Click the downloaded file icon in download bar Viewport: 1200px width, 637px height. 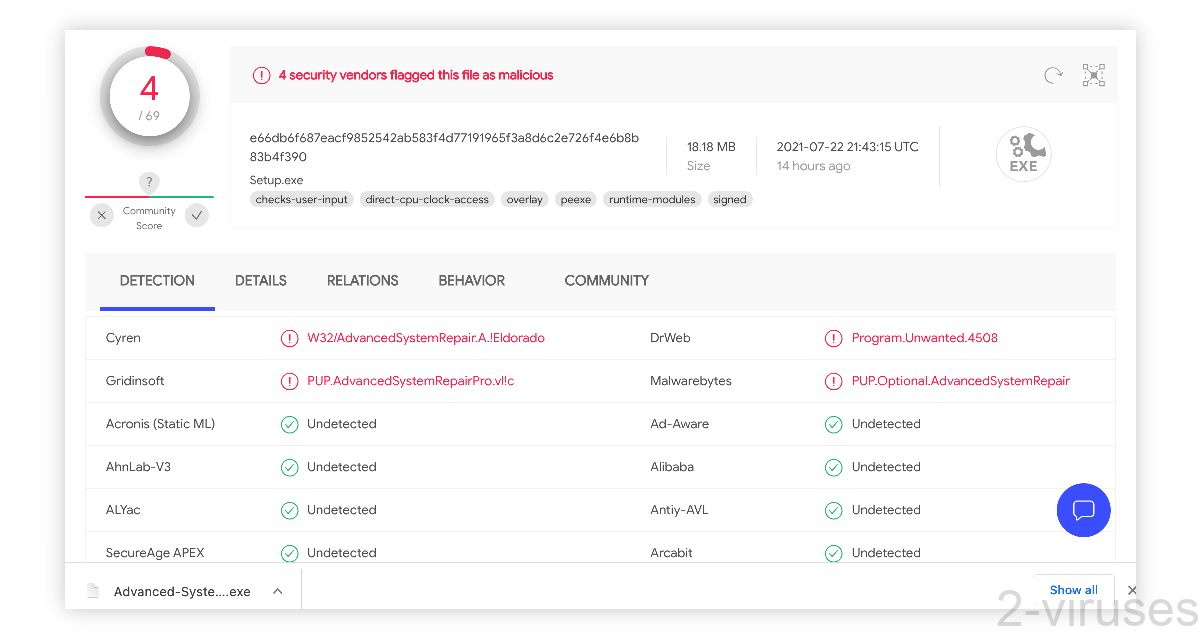pyautogui.click(x=93, y=591)
